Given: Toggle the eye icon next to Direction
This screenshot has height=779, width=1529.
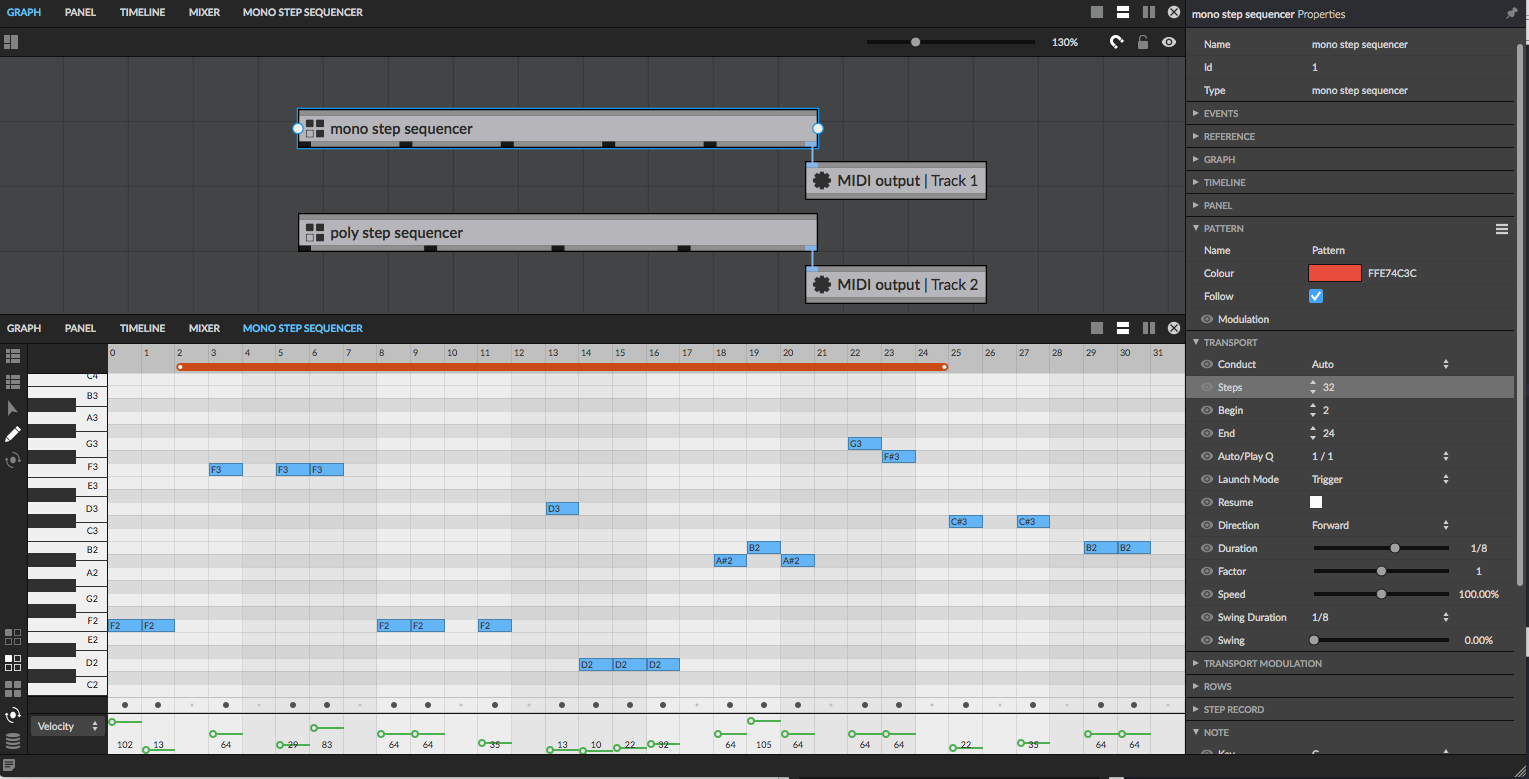Looking at the screenshot, I should tap(1207, 525).
